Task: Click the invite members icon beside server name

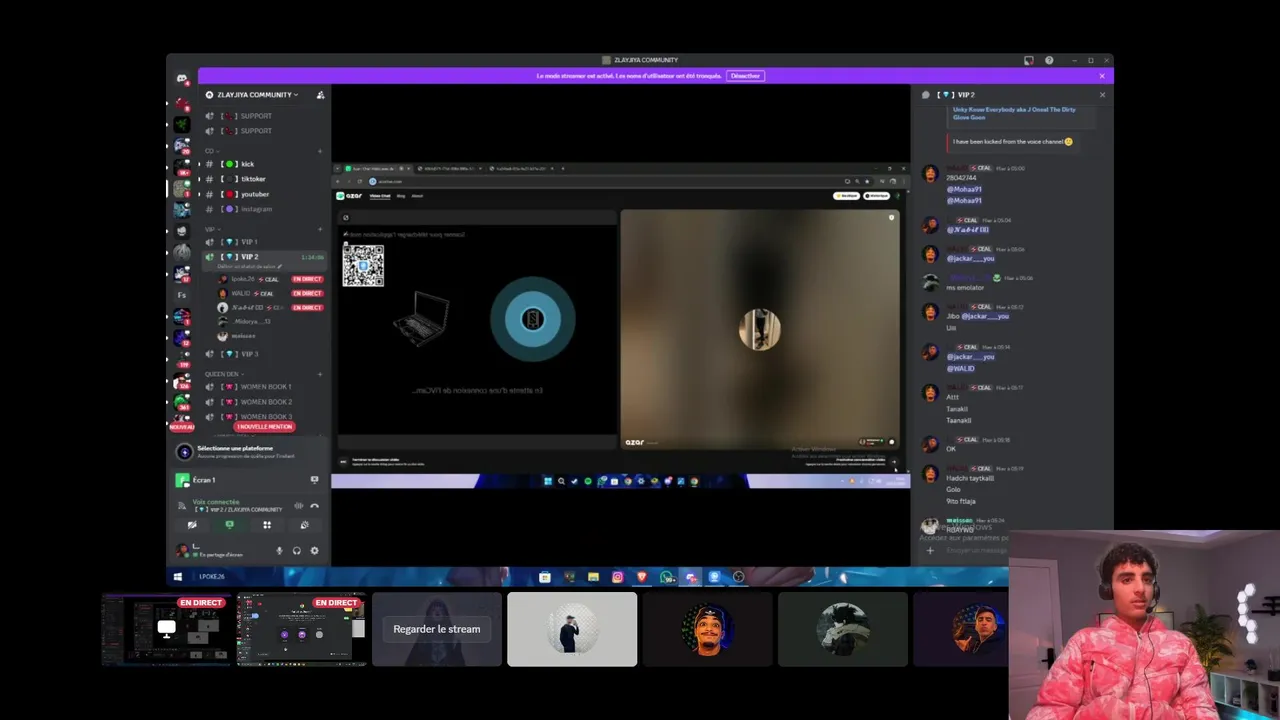Action: pyautogui.click(x=320, y=95)
